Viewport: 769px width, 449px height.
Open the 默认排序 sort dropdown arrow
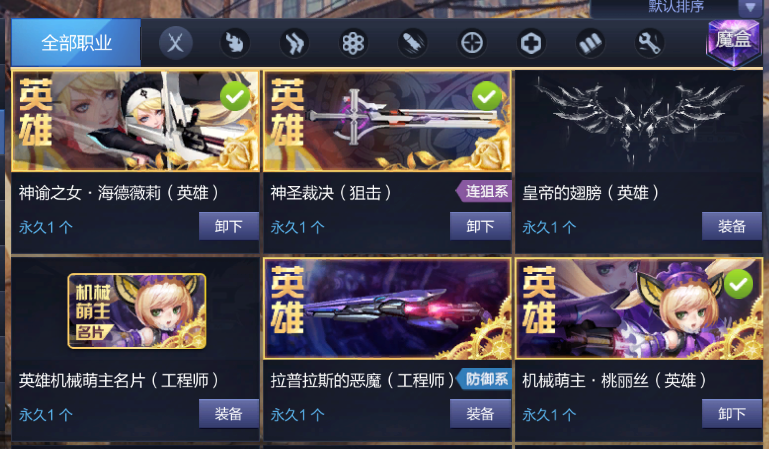[x=750, y=7]
